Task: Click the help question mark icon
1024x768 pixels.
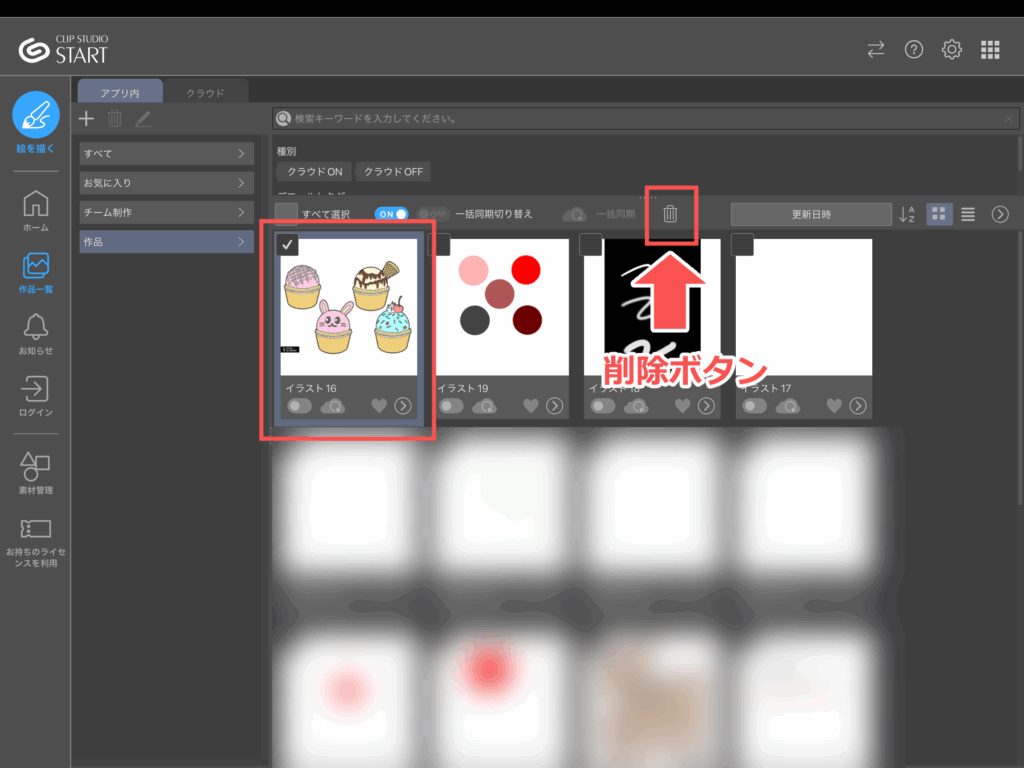Action: [x=913, y=50]
